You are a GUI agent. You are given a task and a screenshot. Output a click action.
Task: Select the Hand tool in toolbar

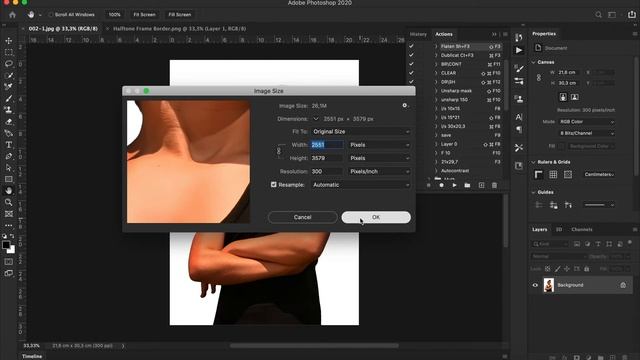pyautogui.click(x=9, y=191)
